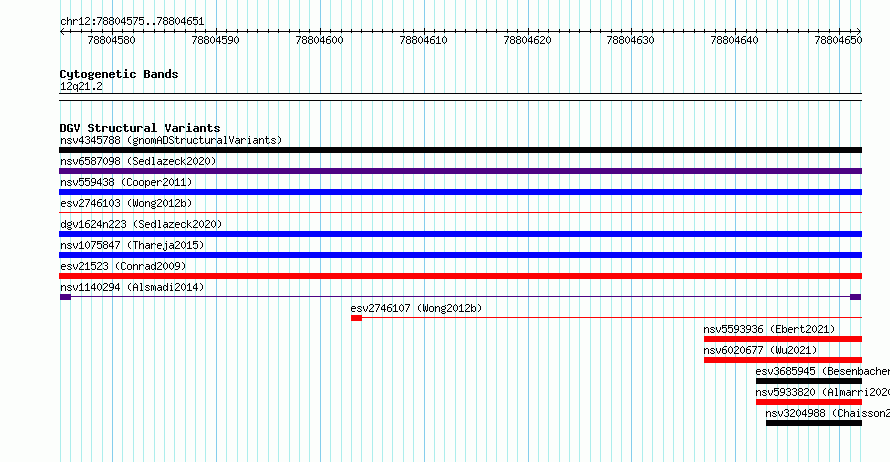Click the chr12:78804575..78804651 region label
The width and height of the screenshot is (890, 462).
pos(132,22)
